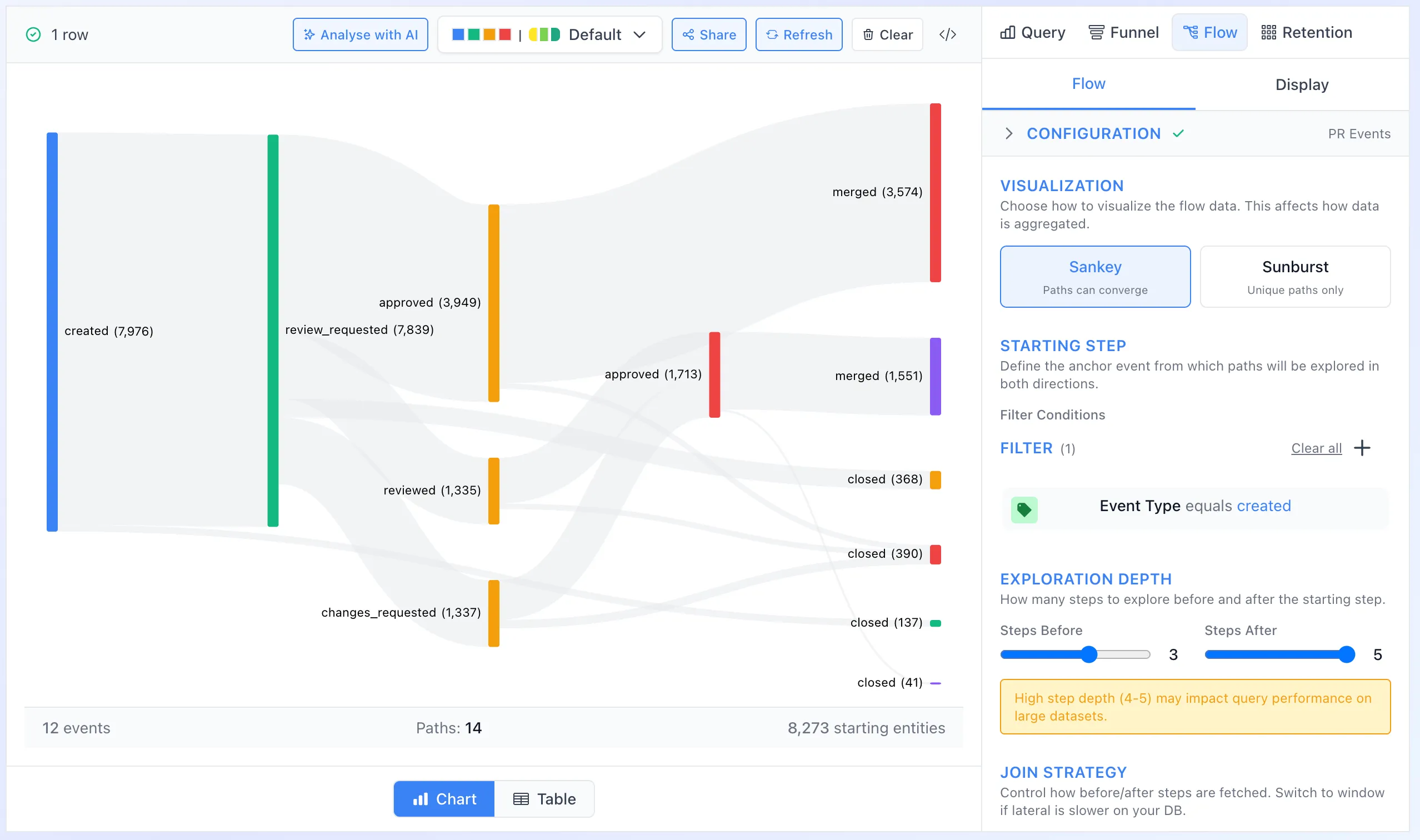Click the Clear all filters link
Screen dimensions: 1420x840
click(1316, 448)
